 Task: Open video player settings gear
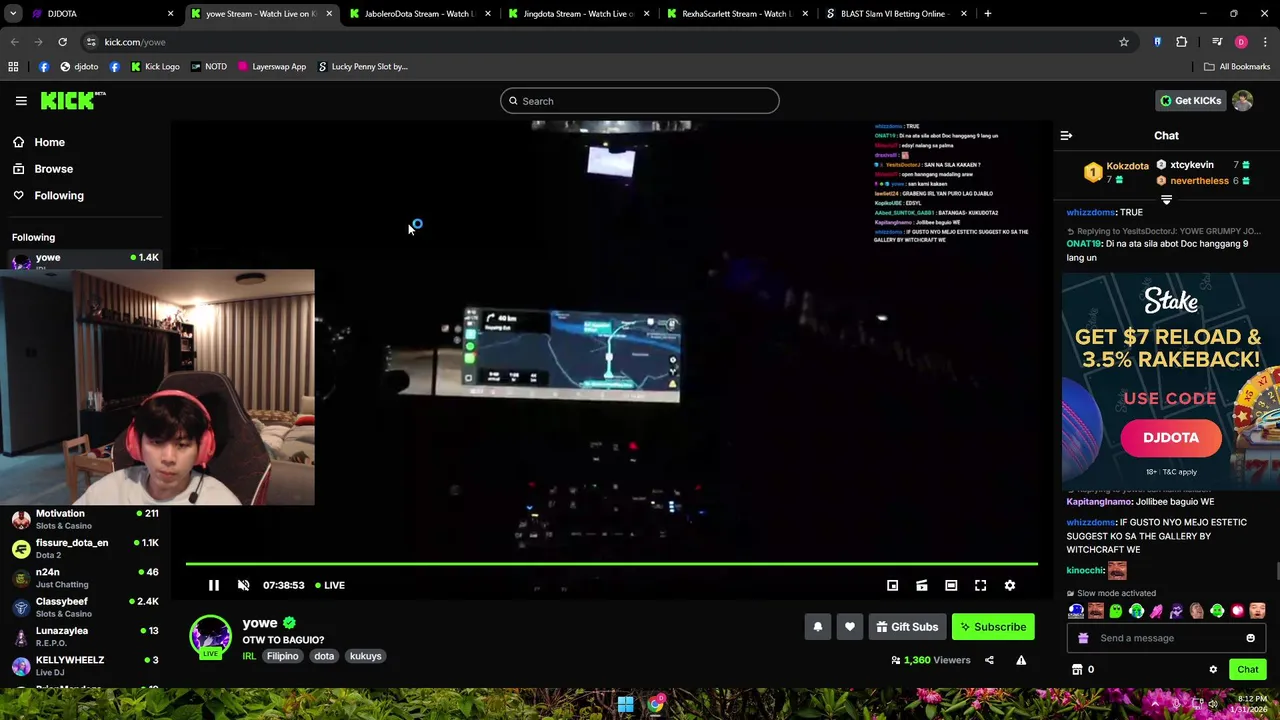(1010, 586)
